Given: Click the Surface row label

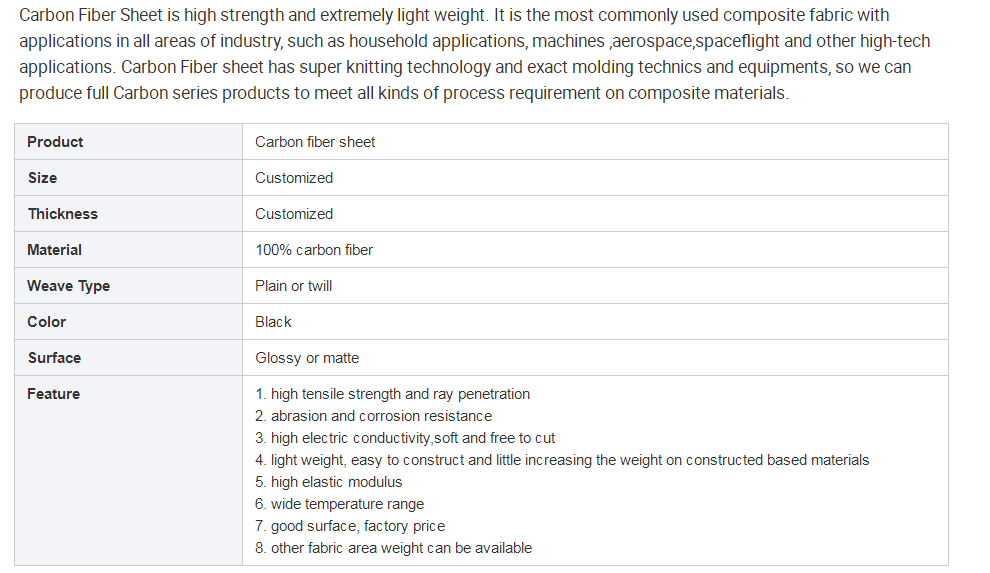Looking at the screenshot, I should coord(54,358).
